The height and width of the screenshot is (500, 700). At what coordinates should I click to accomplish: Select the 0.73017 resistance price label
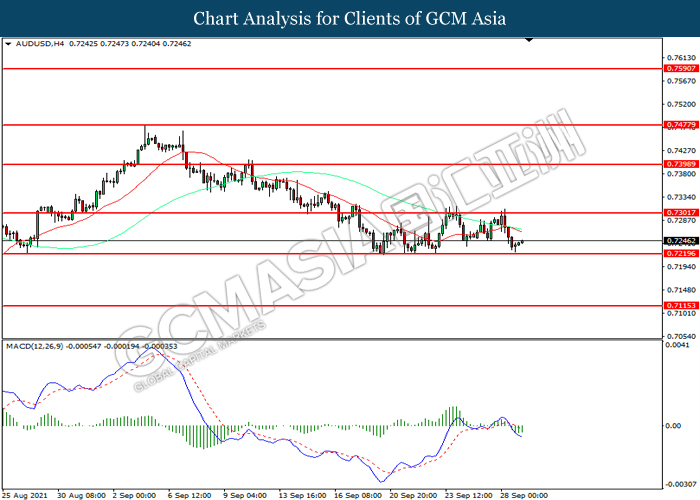(x=681, y=212)
